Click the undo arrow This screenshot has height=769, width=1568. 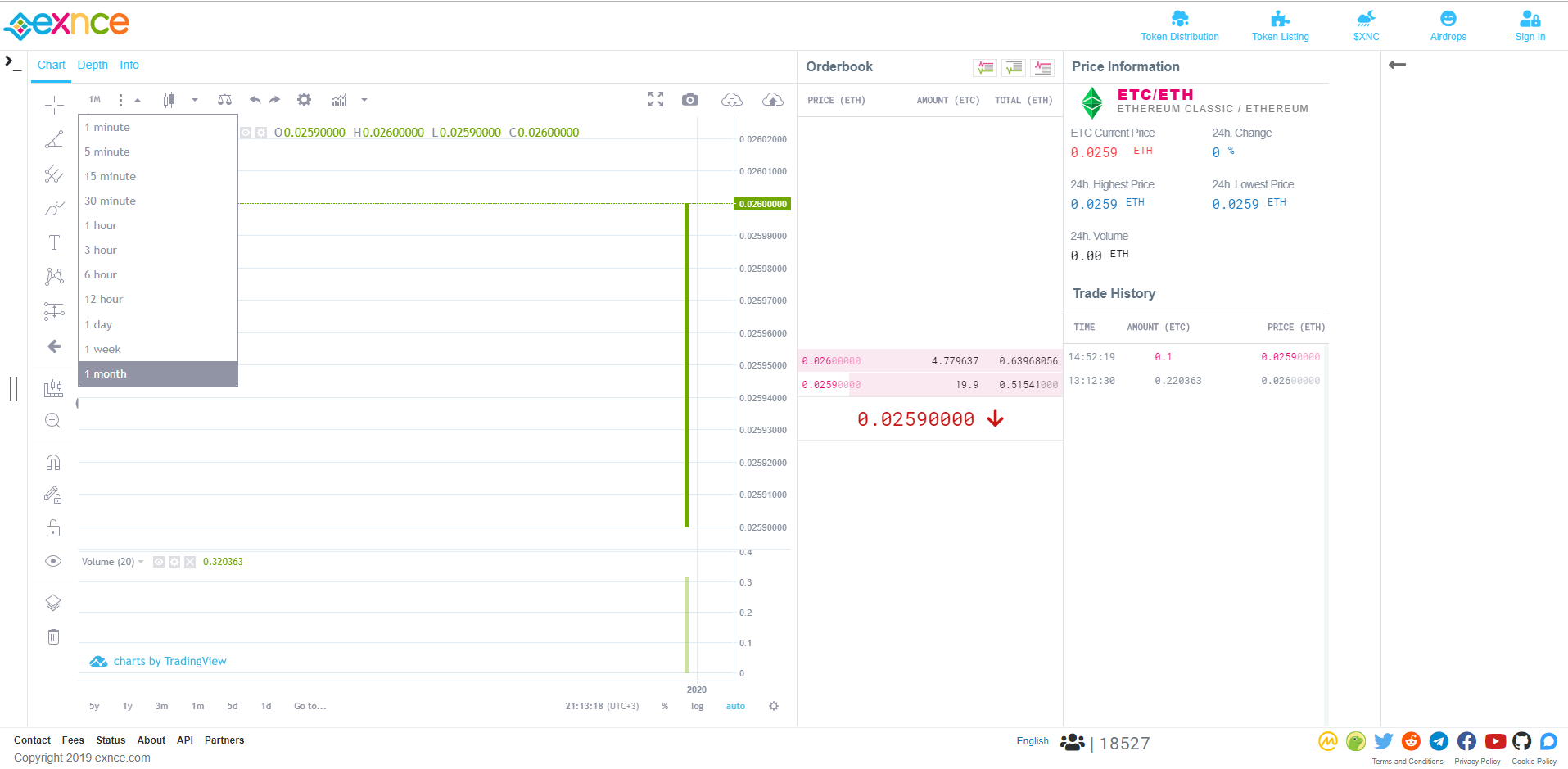[x=255, y=100]
